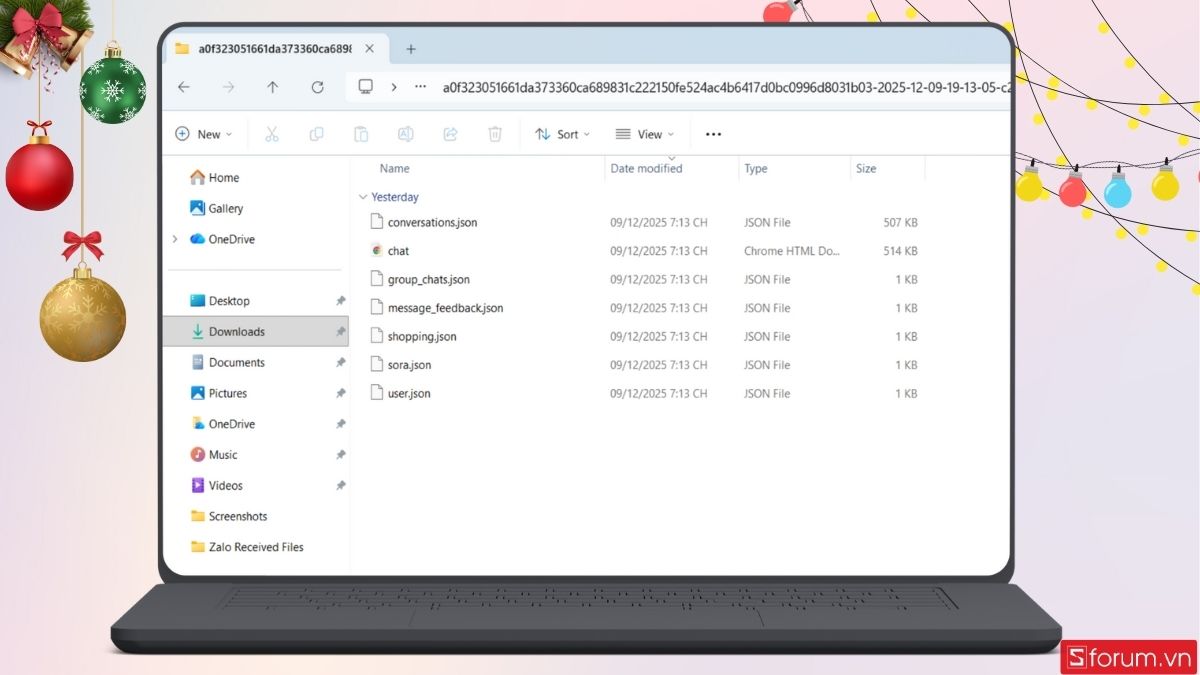The image size is (1200, 675).
Task: Open the conversations.json file
Action: (x=432, y=222)
